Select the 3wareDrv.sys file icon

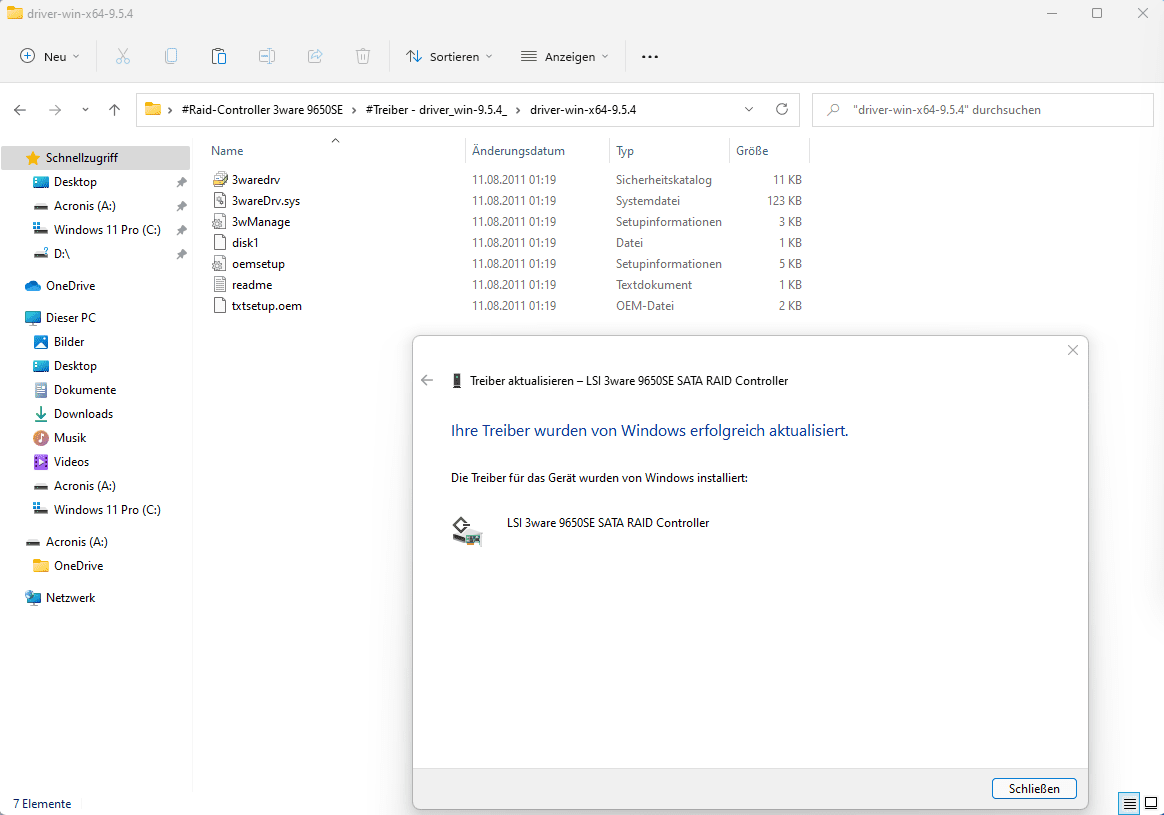219,200
